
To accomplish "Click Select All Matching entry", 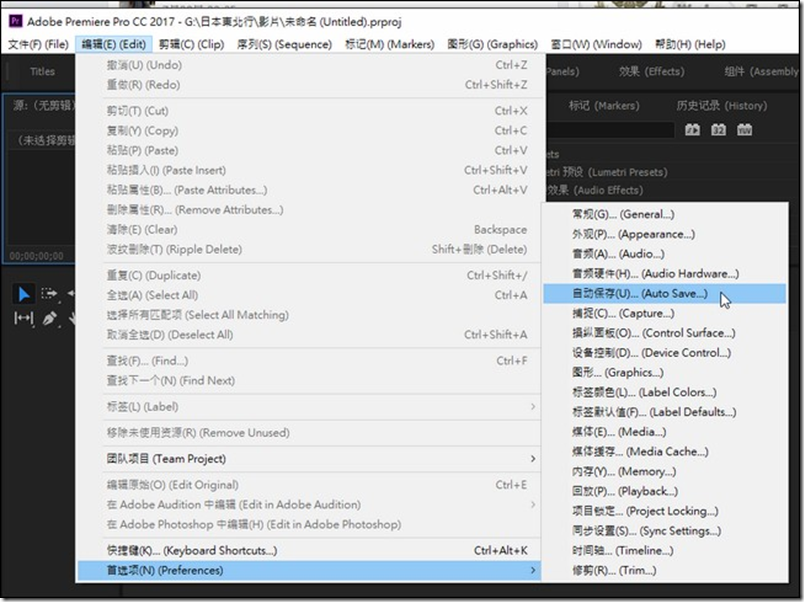I will (309, 315).
